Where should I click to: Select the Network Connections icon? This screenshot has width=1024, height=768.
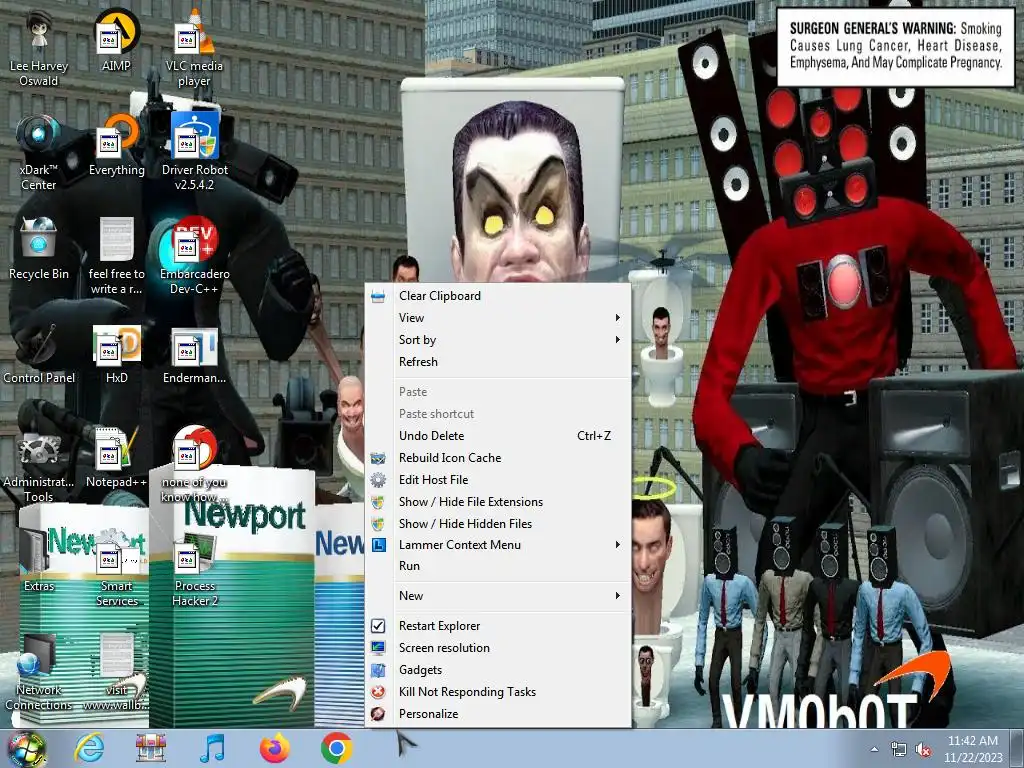tap(39, 673)
